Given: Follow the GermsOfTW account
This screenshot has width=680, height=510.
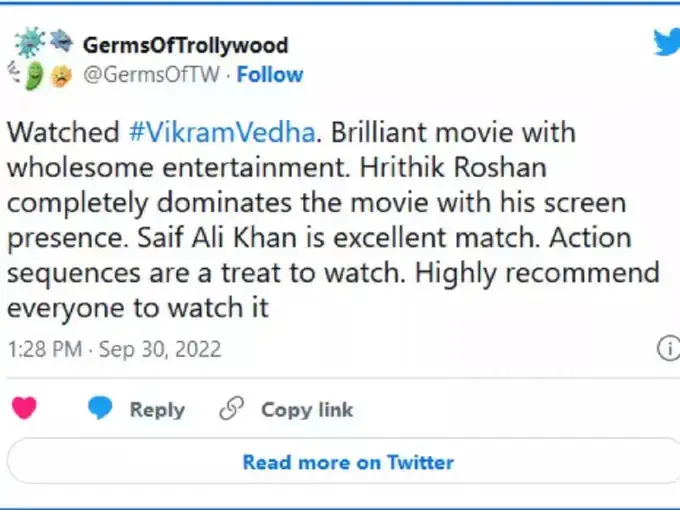Looking at the screenshot, I should point(270,75).
